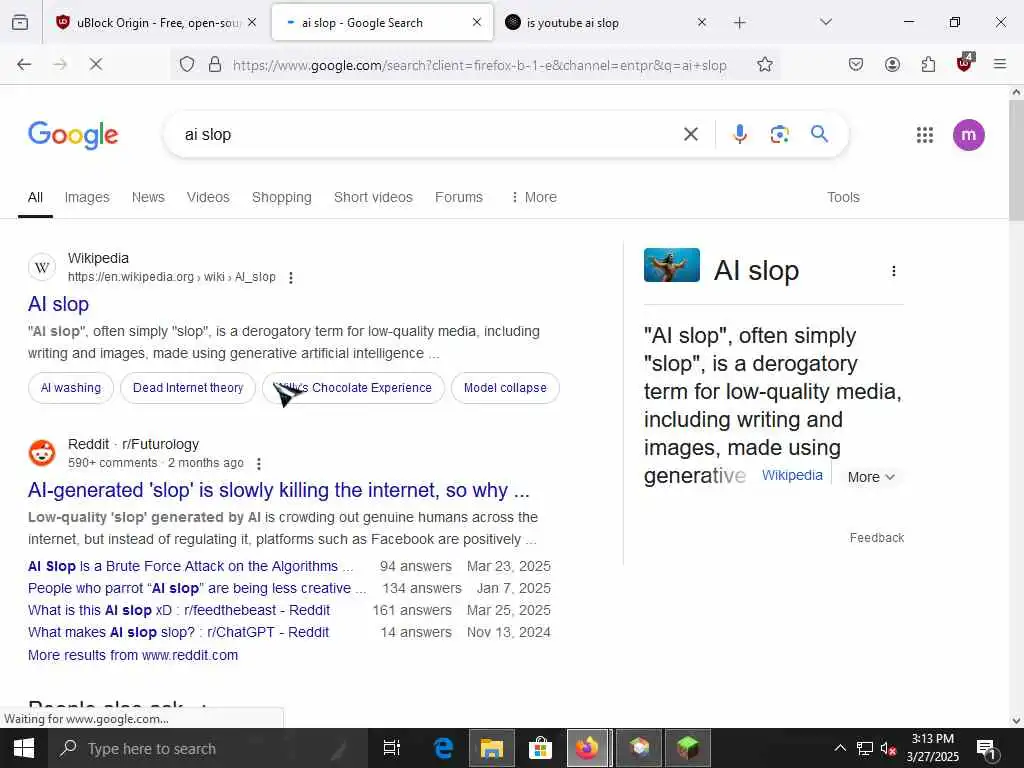Open notification center in system tray
Screen dimensions: 1024x768
tap(985, 748)
